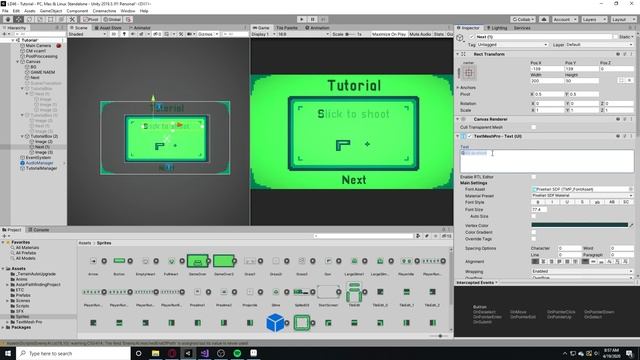Toggle scene audio icon
The width and height of the screenshot is (640, 360).
click(x=133, y=34)
